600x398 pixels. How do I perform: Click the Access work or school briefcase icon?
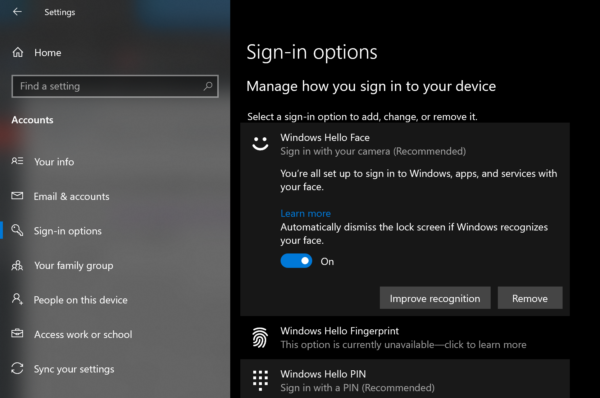(x=17, y=334)
